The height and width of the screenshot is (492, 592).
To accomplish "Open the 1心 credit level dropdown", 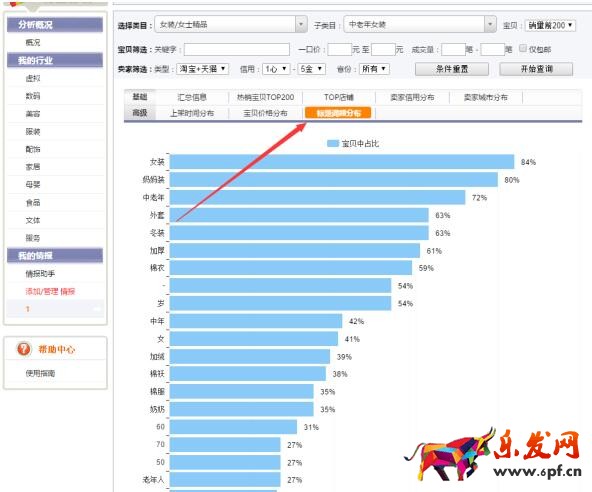I will 276,69.
